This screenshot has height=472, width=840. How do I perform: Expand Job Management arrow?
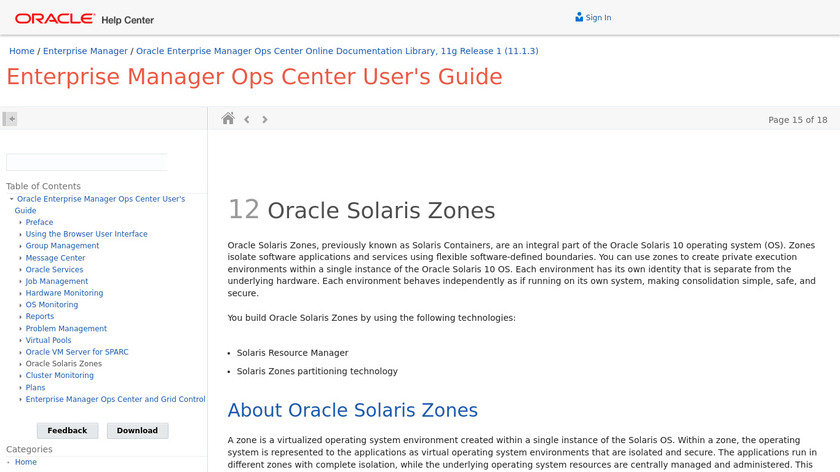tap(20, 281)
